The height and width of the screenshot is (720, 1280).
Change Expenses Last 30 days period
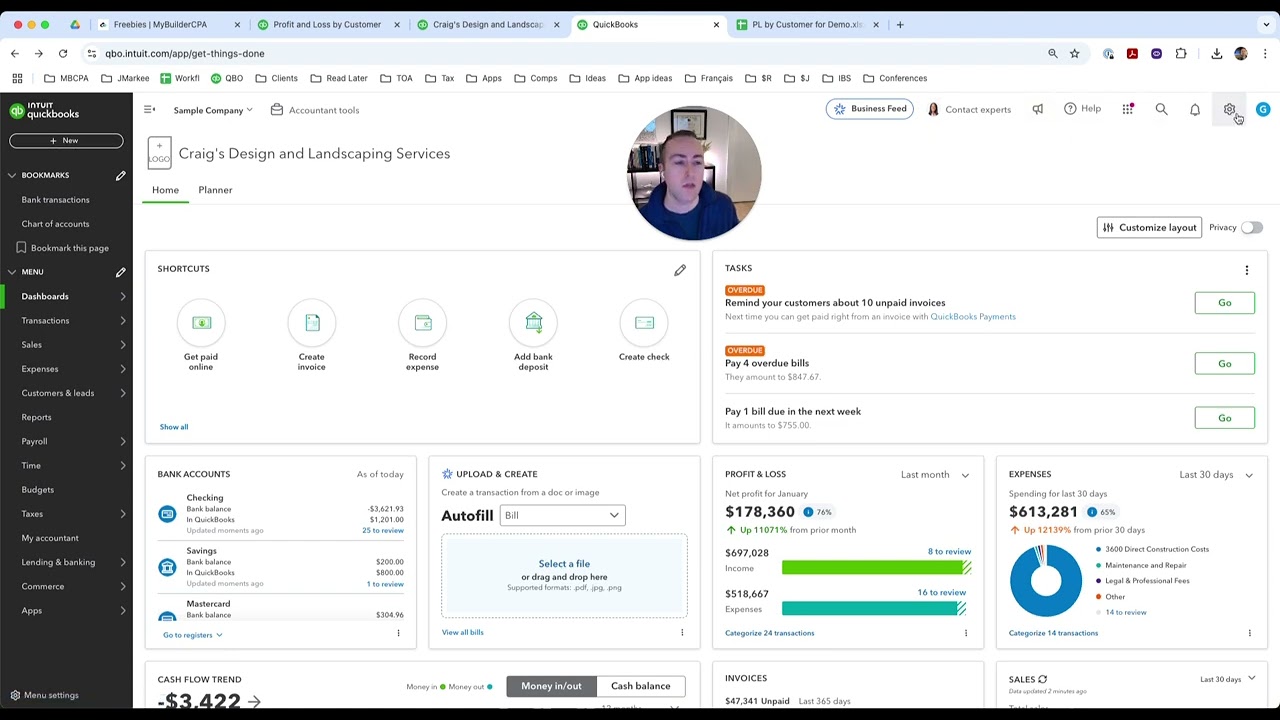point(1216,475)
